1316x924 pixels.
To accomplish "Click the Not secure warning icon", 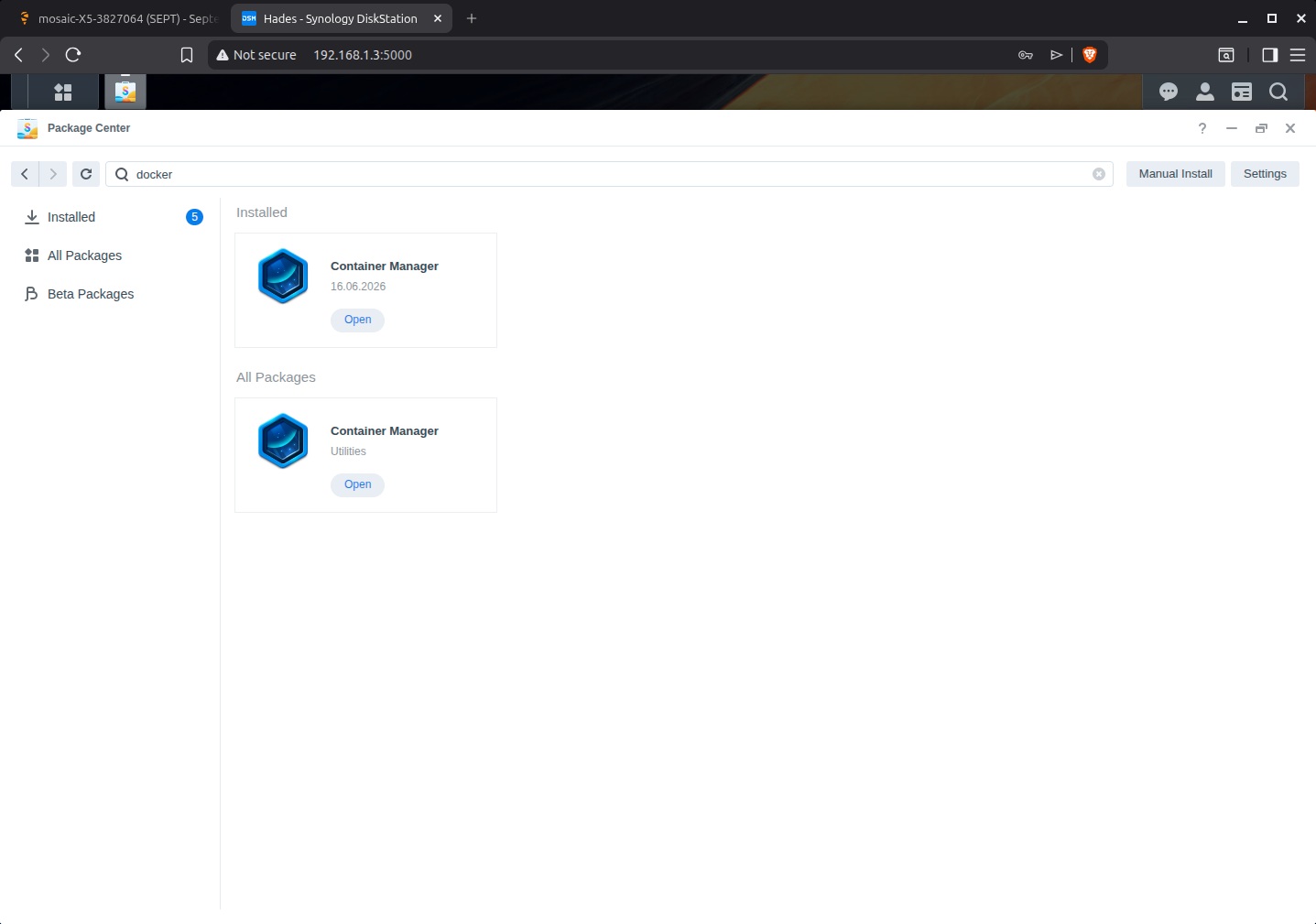I will [x=222, y=55].
